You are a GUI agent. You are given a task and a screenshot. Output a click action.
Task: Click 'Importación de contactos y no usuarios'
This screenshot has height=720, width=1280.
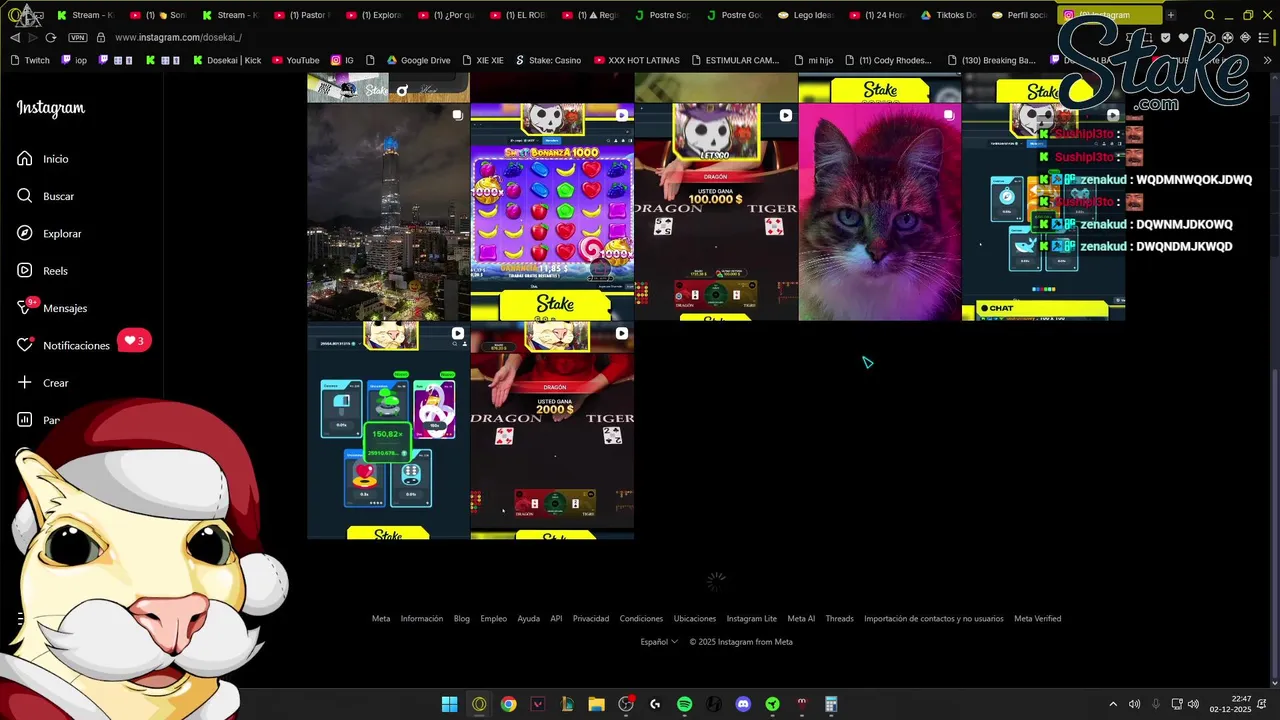[934, 619]
